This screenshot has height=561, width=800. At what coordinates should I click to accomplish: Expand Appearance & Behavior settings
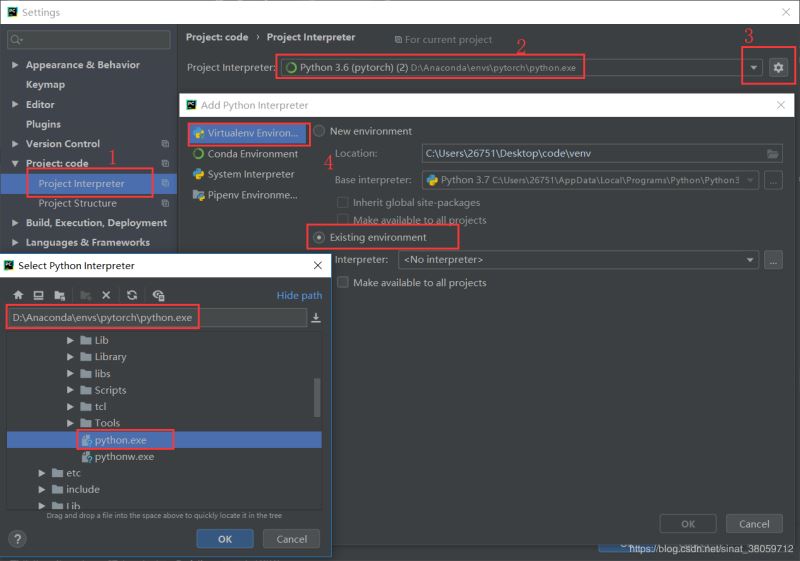pyautogui.click(x=15, y=65)
